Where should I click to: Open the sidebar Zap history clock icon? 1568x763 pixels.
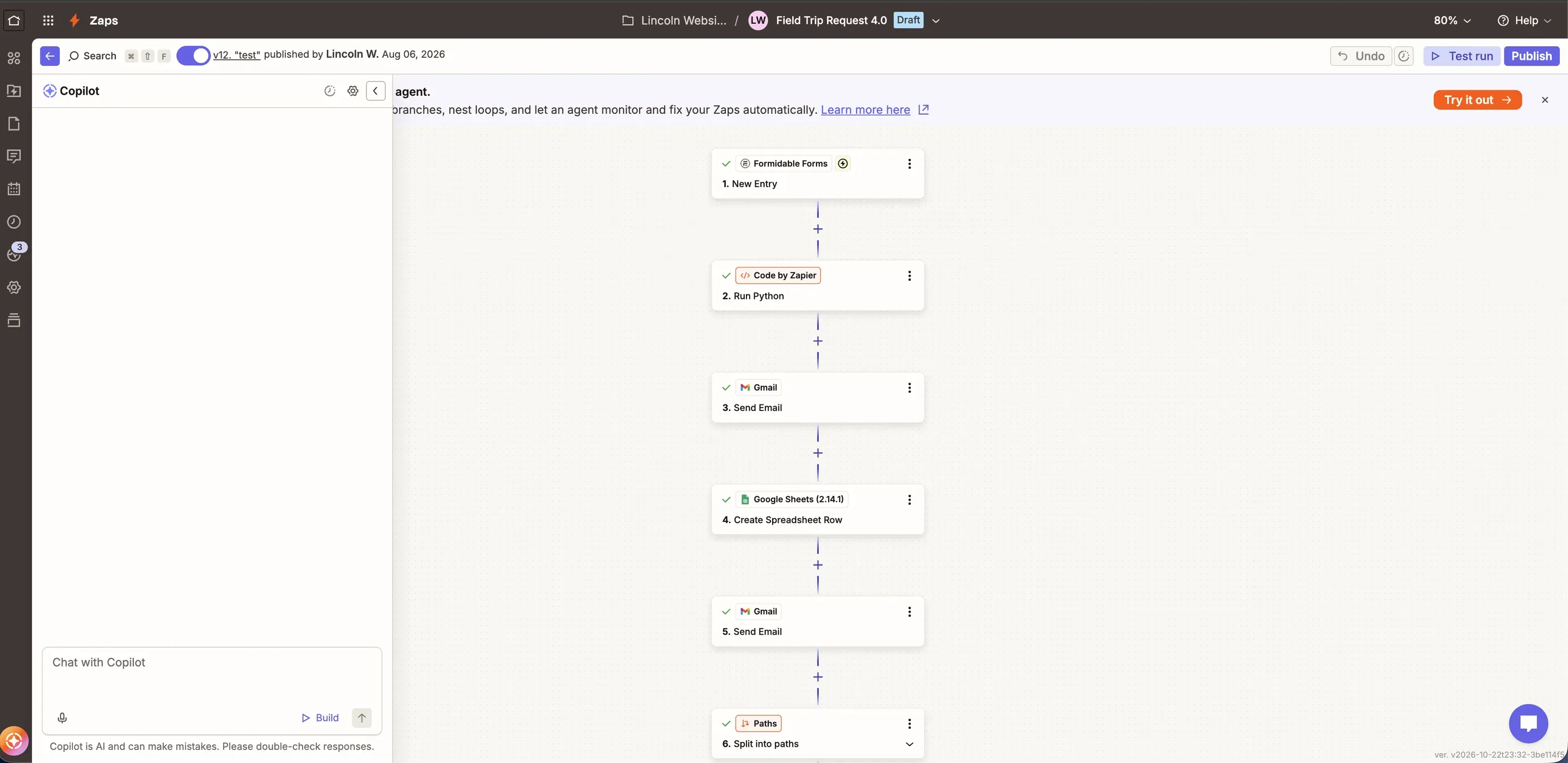(x=14, y=222)
